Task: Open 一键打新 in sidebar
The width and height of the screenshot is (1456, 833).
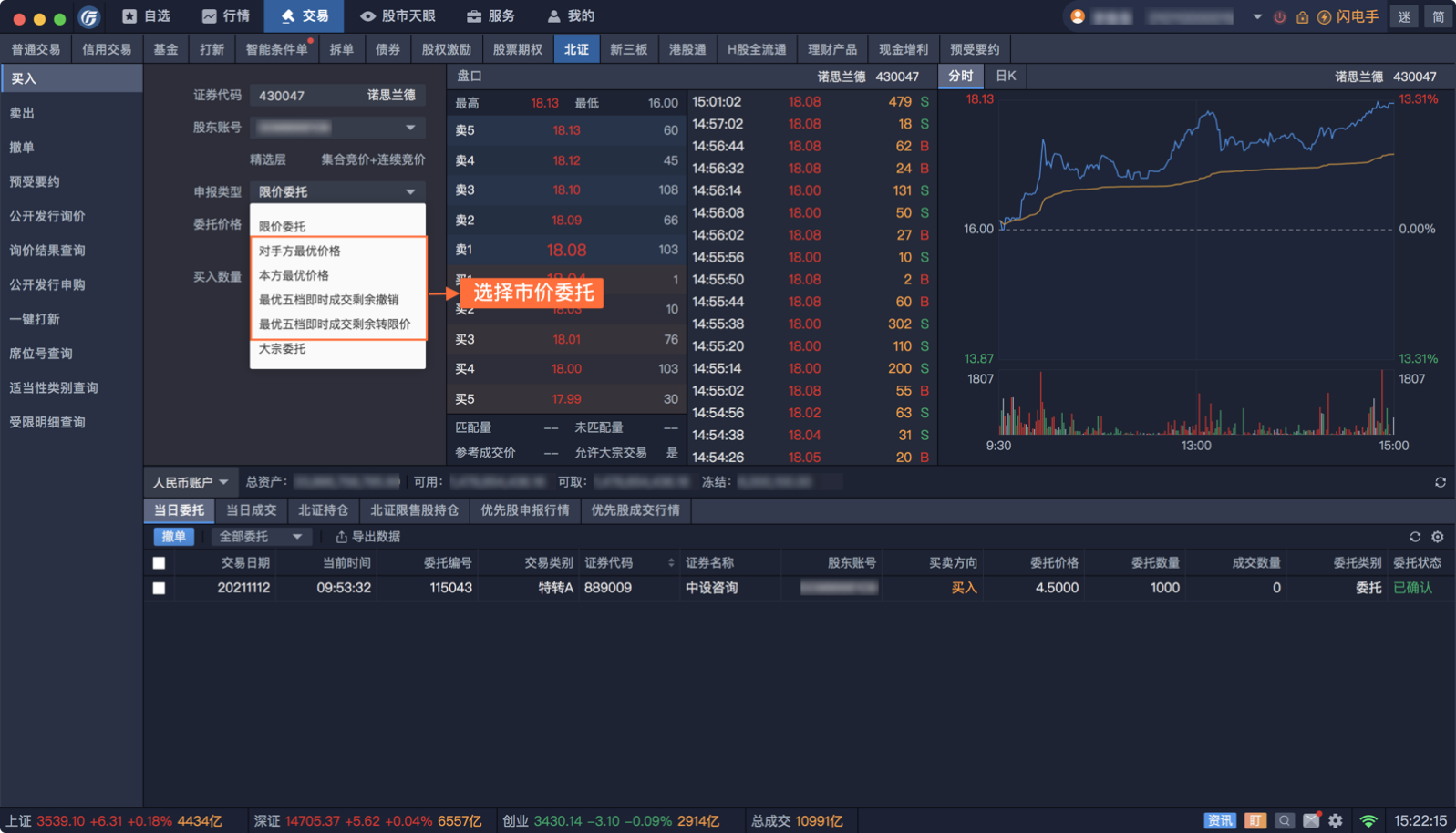Action: tap(71, 319)
